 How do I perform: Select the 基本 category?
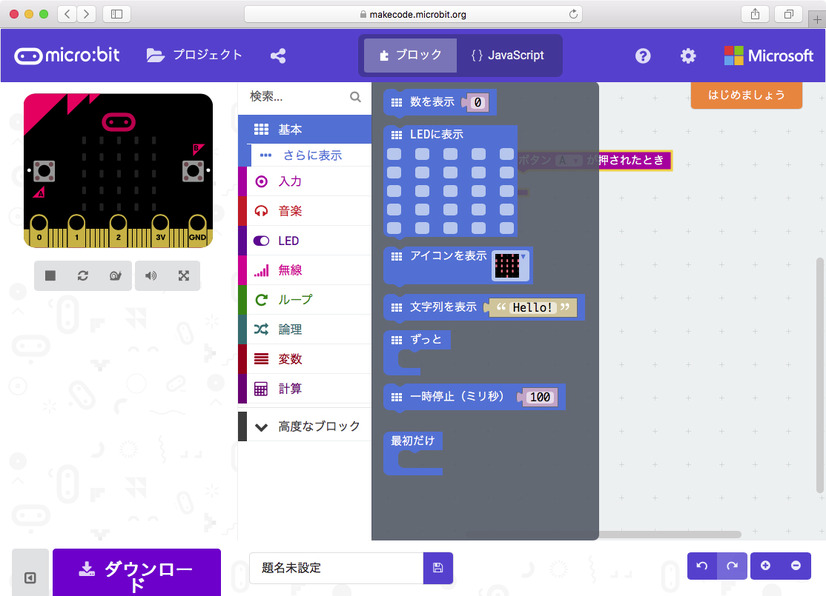tap(305, 129)
